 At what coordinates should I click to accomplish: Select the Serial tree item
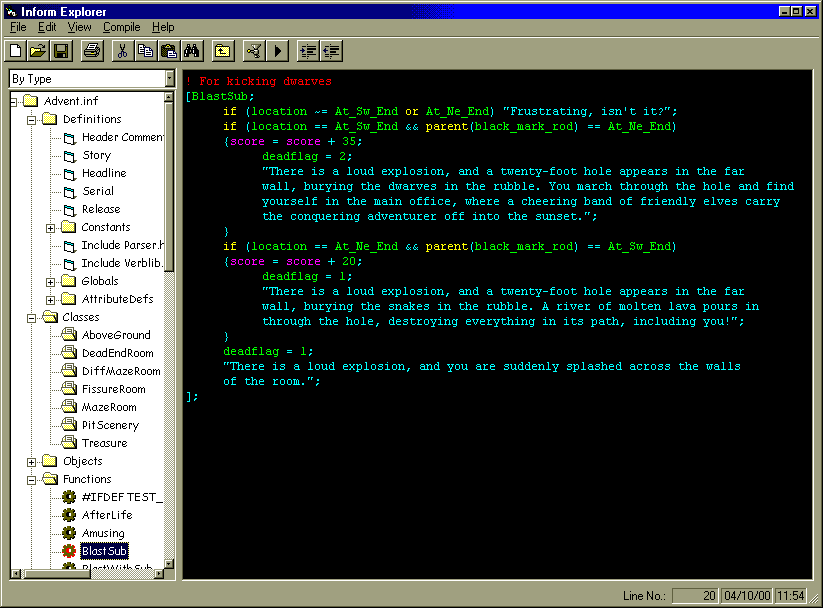[x=98, y=191]
